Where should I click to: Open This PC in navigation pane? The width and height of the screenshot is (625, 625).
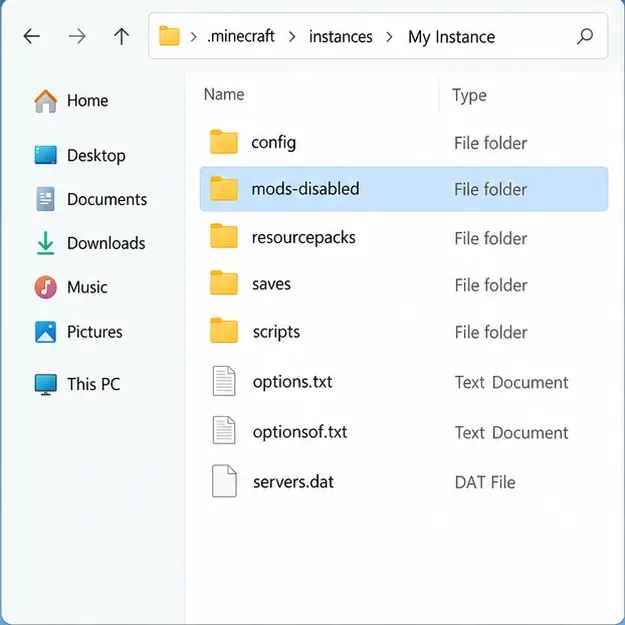[94, 384]
